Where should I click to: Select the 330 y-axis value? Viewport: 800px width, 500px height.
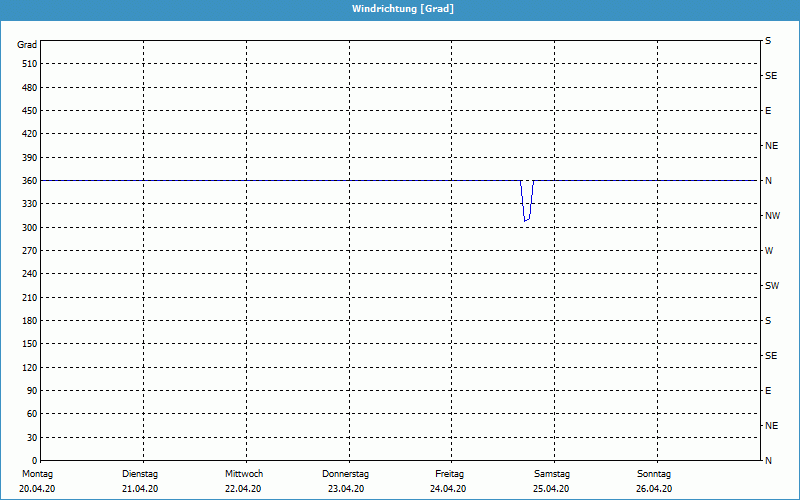point(30,204)
